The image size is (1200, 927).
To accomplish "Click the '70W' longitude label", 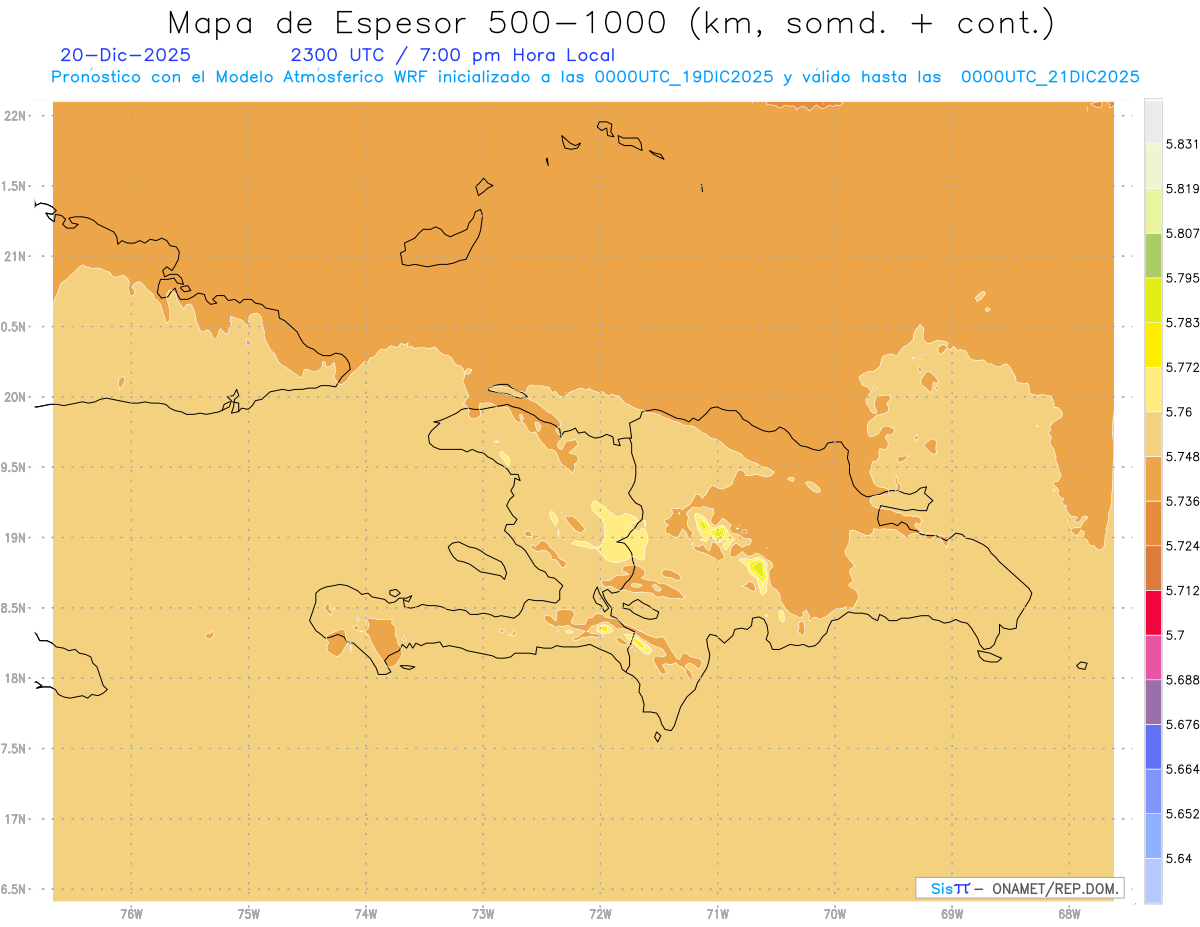I will (x=835, y=914).
